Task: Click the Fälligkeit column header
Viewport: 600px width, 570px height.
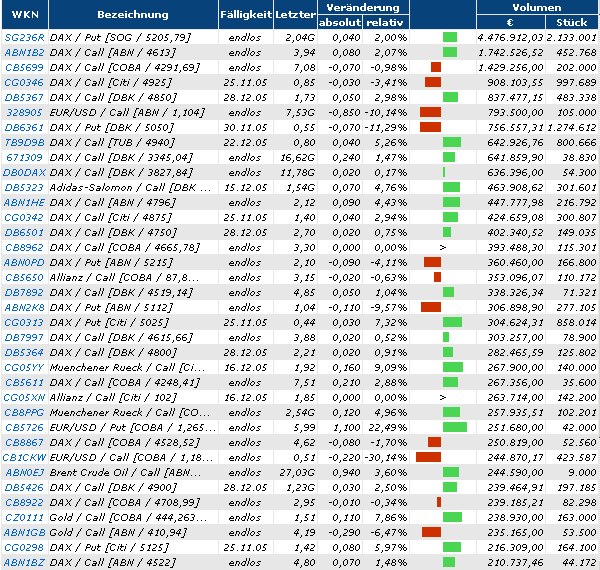Action: coord(246,15)
